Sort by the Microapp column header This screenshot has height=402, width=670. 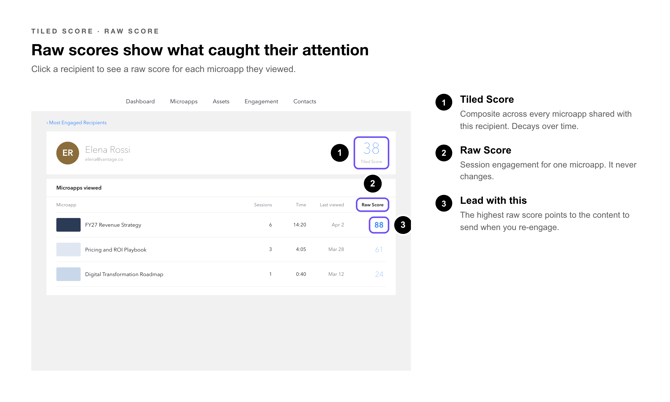coord(66,205)
